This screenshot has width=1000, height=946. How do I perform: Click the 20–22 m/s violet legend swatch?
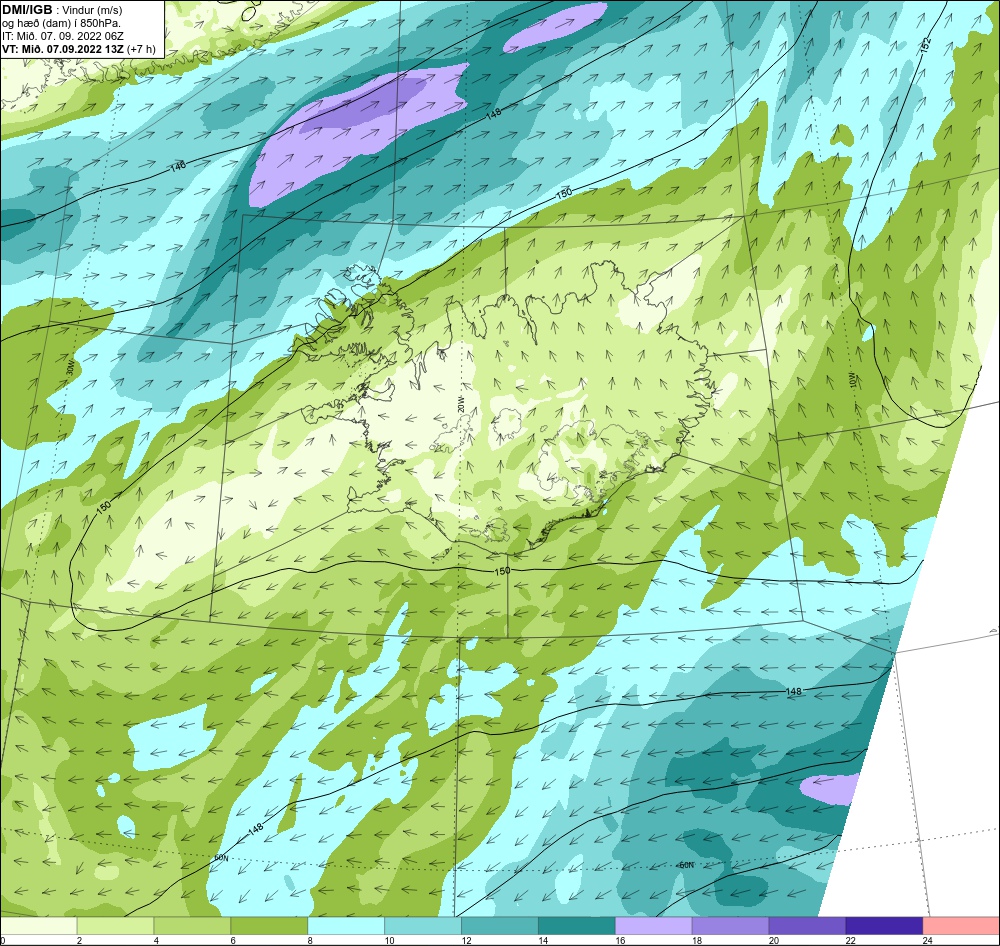807,926
